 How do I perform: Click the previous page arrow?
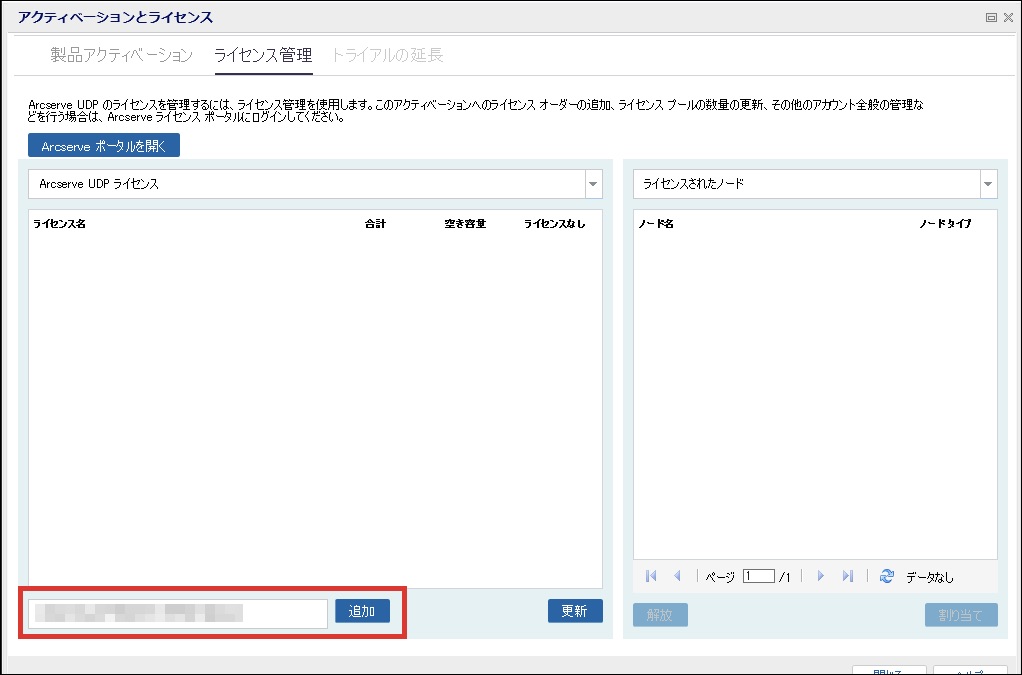point(678,576)
